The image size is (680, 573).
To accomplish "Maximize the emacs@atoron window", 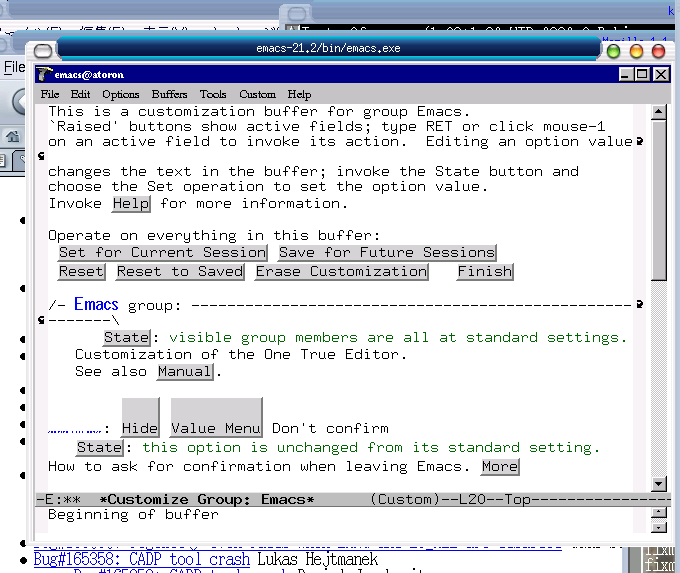I will click(642, 75).
